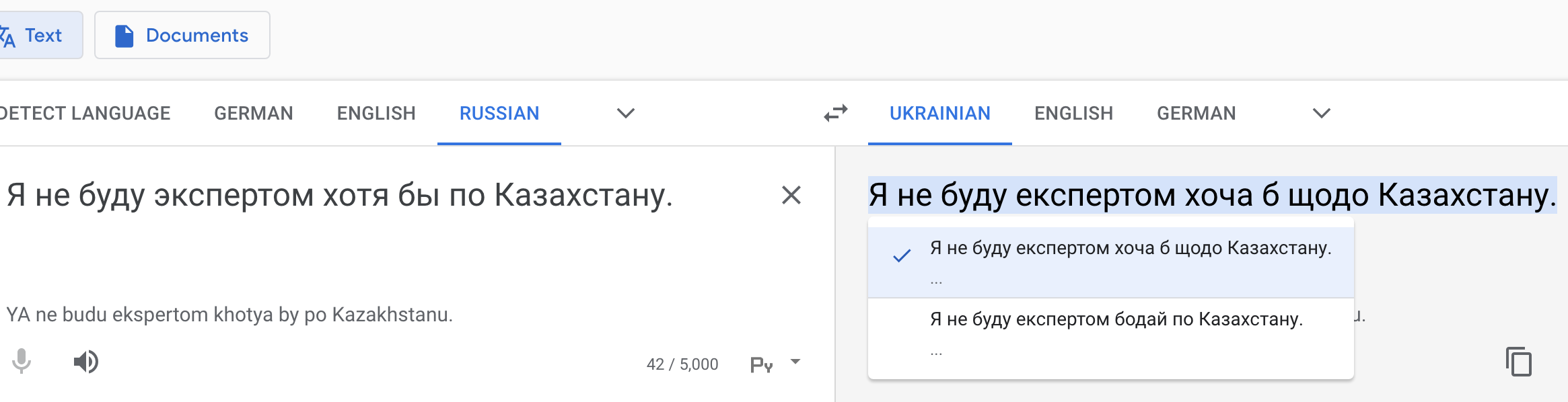Open the Documents translation tab
This screenshot has height=402, width=1568.
[182, 35]
